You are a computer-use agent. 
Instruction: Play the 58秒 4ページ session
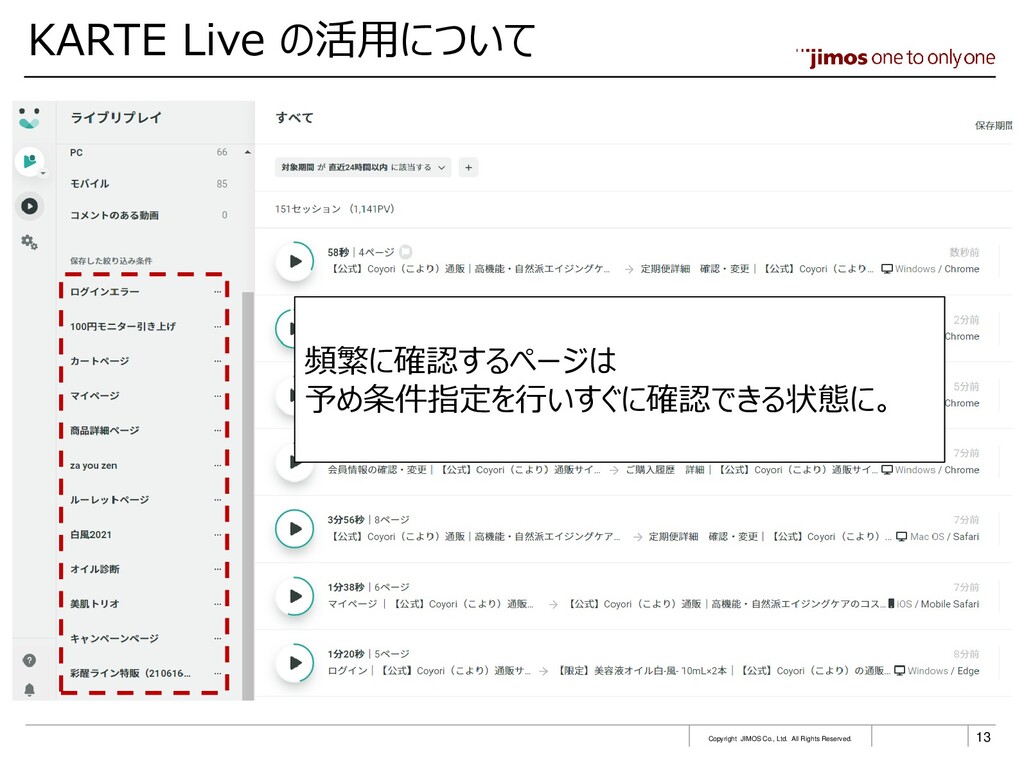point(295,262)
